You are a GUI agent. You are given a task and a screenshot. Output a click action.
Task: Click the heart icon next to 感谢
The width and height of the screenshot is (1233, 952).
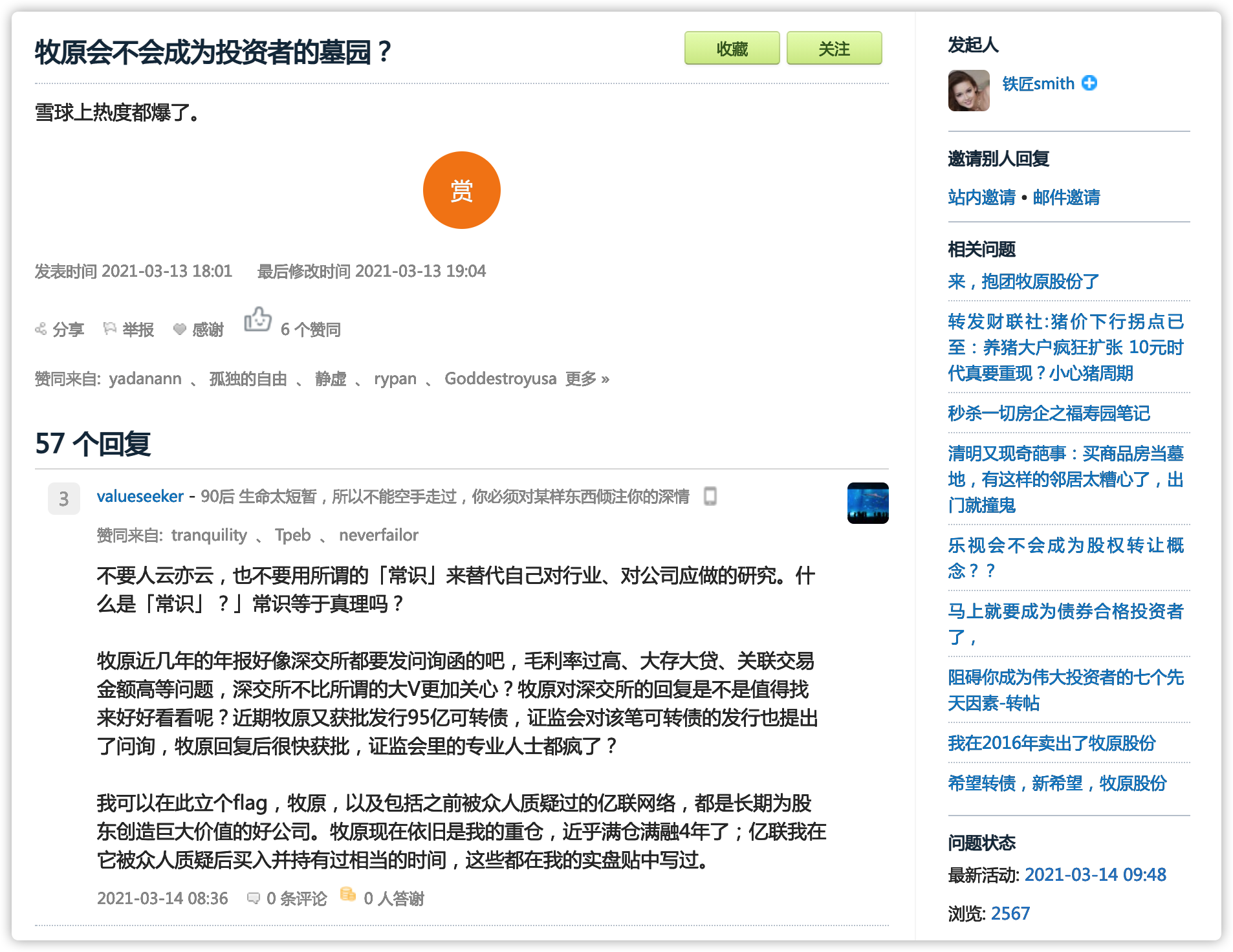tap(180, 329)
